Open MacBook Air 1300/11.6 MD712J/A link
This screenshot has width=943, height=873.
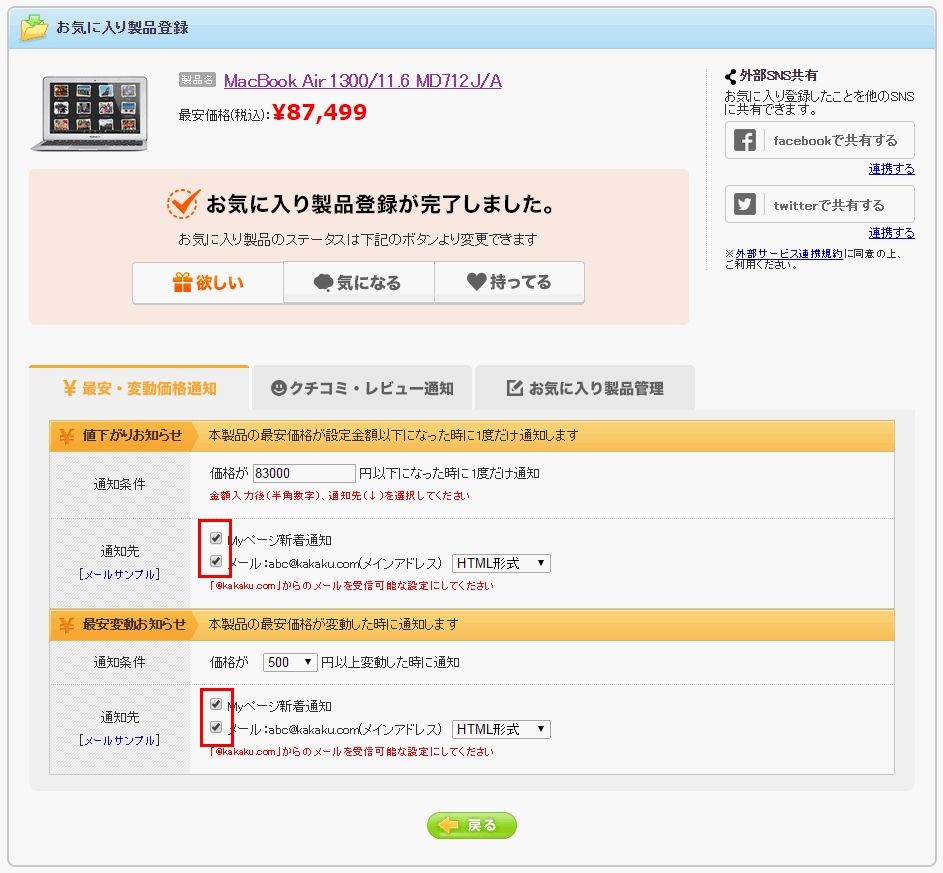tap(363, 81)
